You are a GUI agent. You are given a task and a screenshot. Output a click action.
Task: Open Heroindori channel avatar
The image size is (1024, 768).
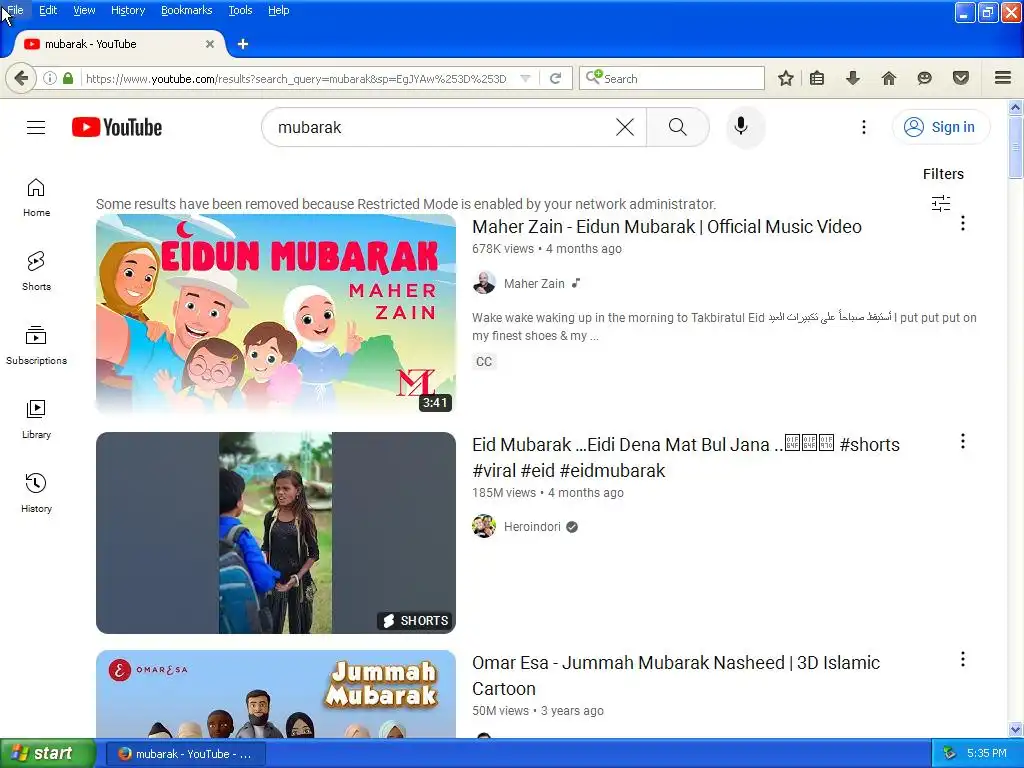click(484, 526)
